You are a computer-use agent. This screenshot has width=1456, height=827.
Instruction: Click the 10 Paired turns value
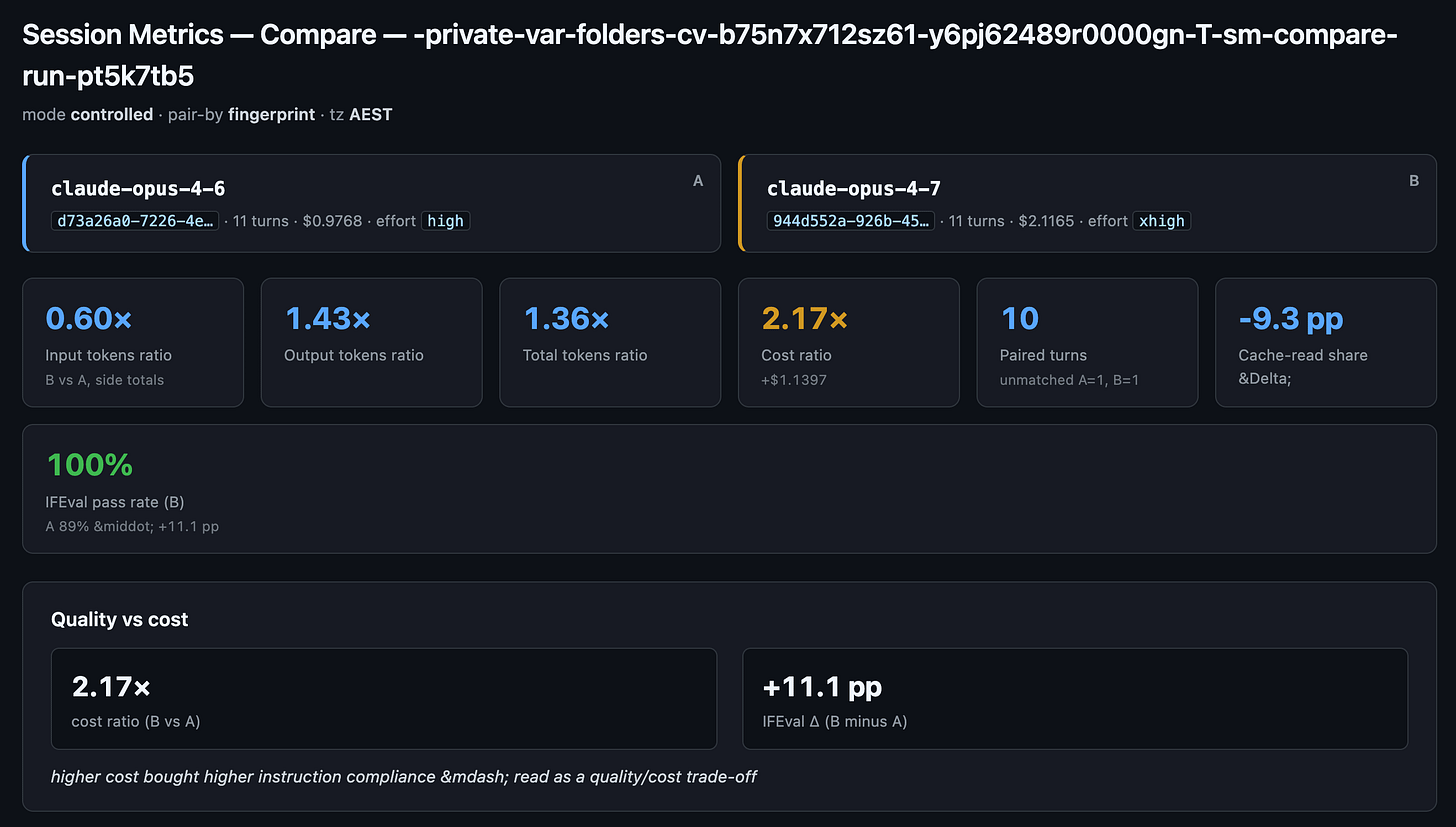click(1020, 319)
